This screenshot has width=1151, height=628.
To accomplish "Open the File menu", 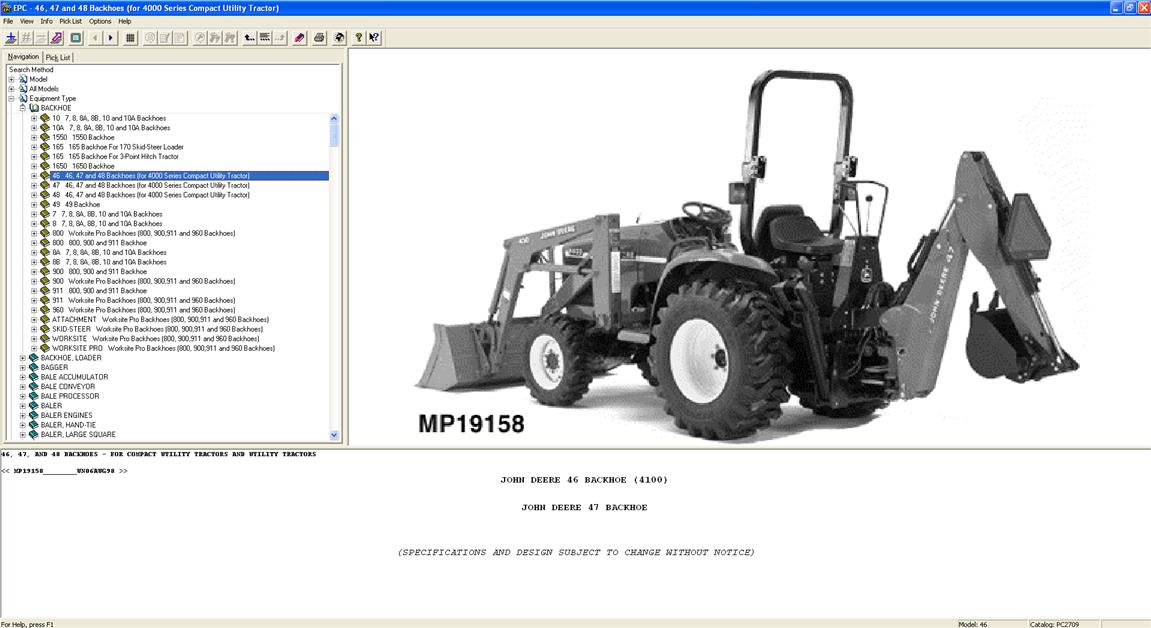I will click(8, 21).
